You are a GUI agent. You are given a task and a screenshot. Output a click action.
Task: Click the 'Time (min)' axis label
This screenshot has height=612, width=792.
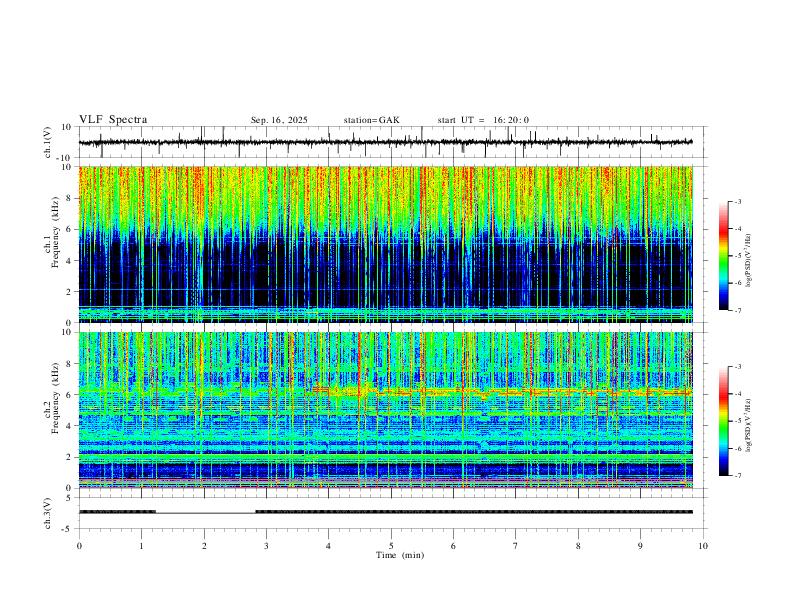coord(400,555)
